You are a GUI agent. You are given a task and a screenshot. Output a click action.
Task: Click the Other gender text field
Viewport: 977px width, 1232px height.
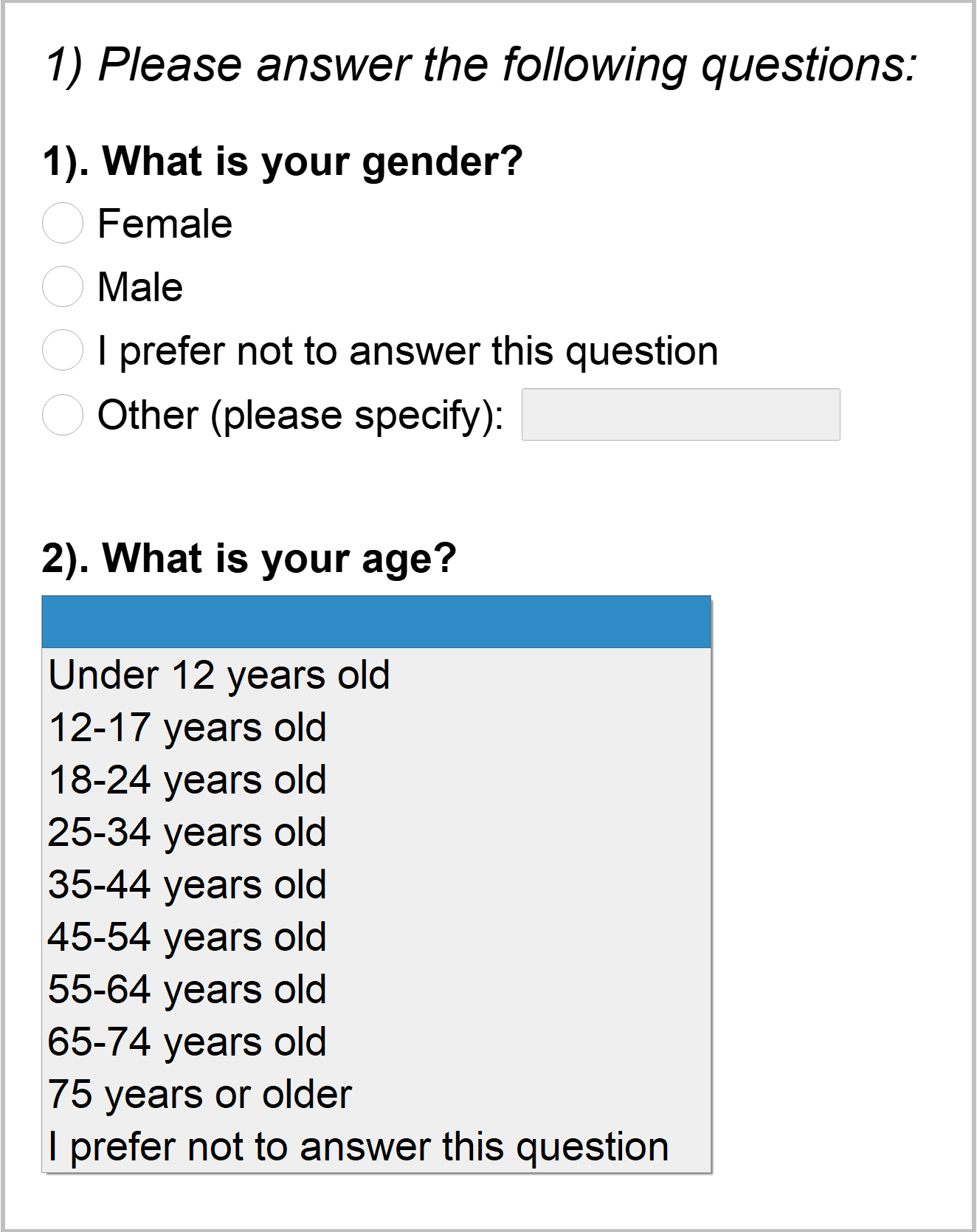pos(680,414)
